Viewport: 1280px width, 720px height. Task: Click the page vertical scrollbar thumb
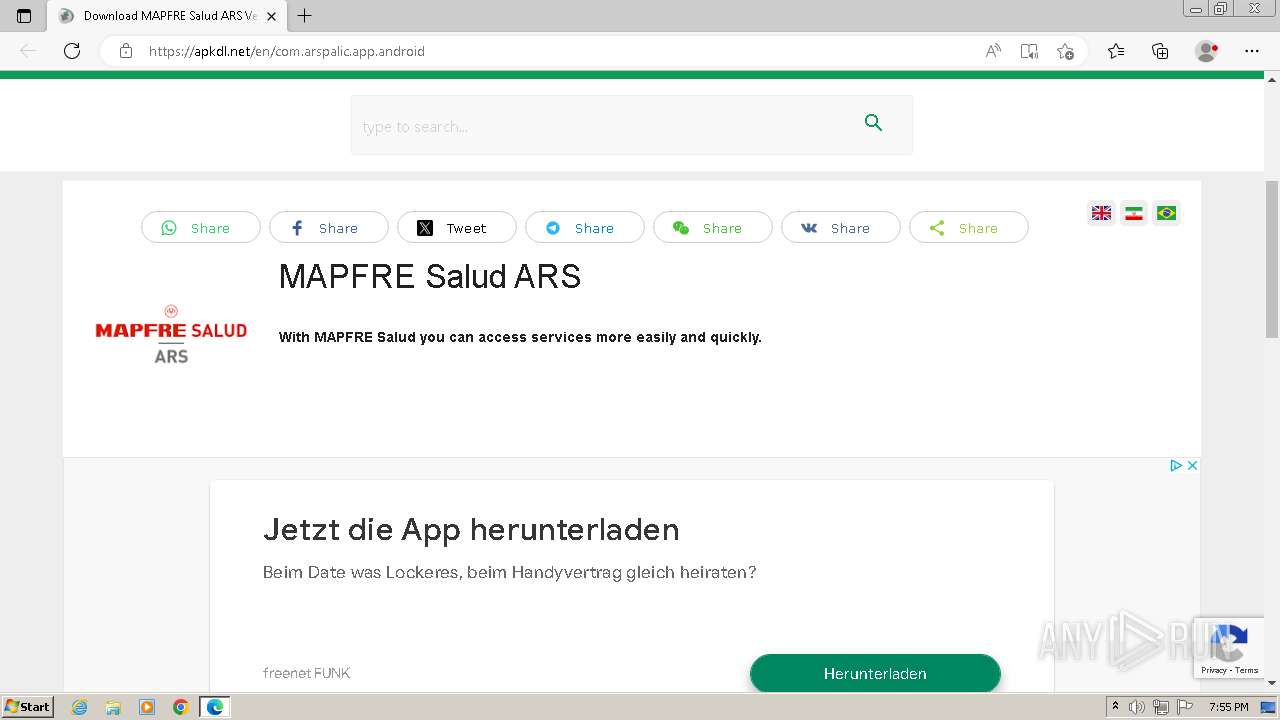click(x=1272, y=258)
